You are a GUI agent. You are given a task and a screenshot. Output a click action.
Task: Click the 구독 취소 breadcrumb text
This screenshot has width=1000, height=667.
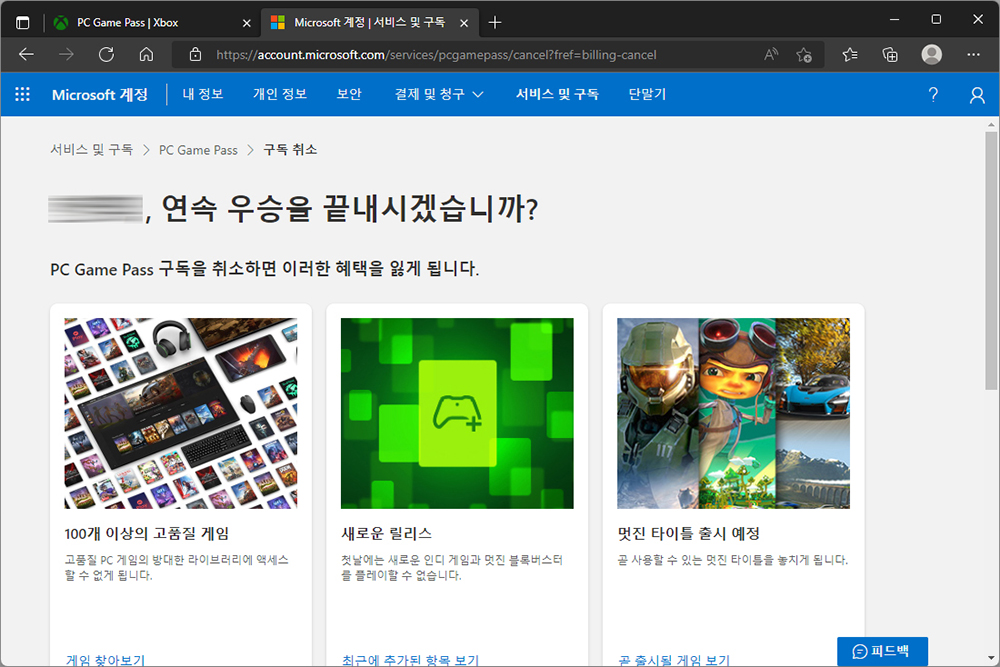pos(290,150)
